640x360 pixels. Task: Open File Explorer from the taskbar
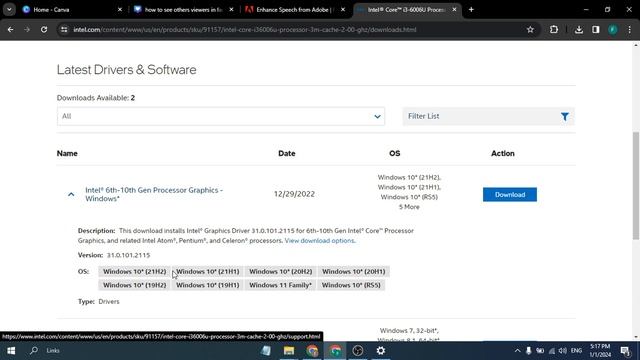coord(289,351)
